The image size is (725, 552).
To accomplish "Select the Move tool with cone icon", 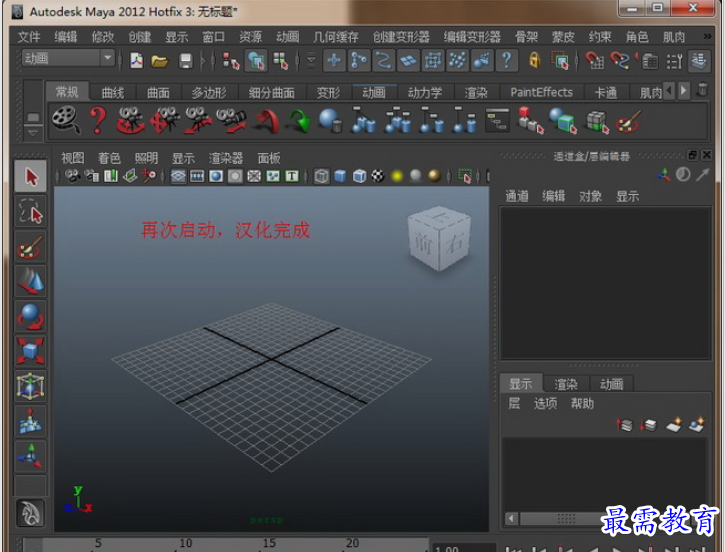I will coord(31,282).
